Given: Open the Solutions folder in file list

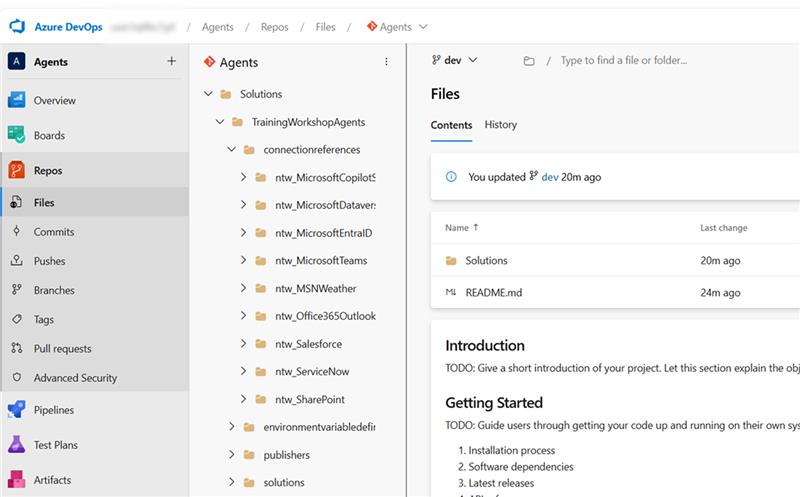Looking at the screenshot, I should tap(486, 260).
